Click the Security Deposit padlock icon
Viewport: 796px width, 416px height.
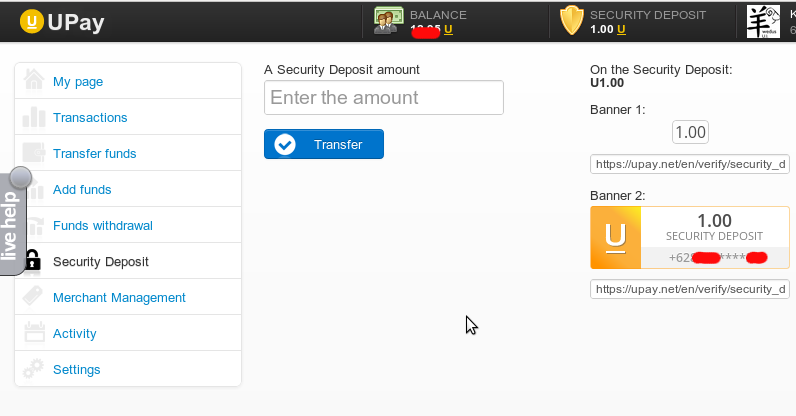tap(34, 261)
